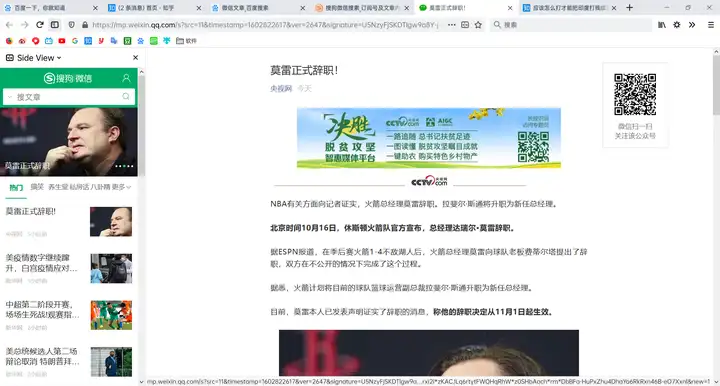The width and height of the screenshot is (720, 386).
Task: Close the Side View panel
Action: click(x=135, y=58)
